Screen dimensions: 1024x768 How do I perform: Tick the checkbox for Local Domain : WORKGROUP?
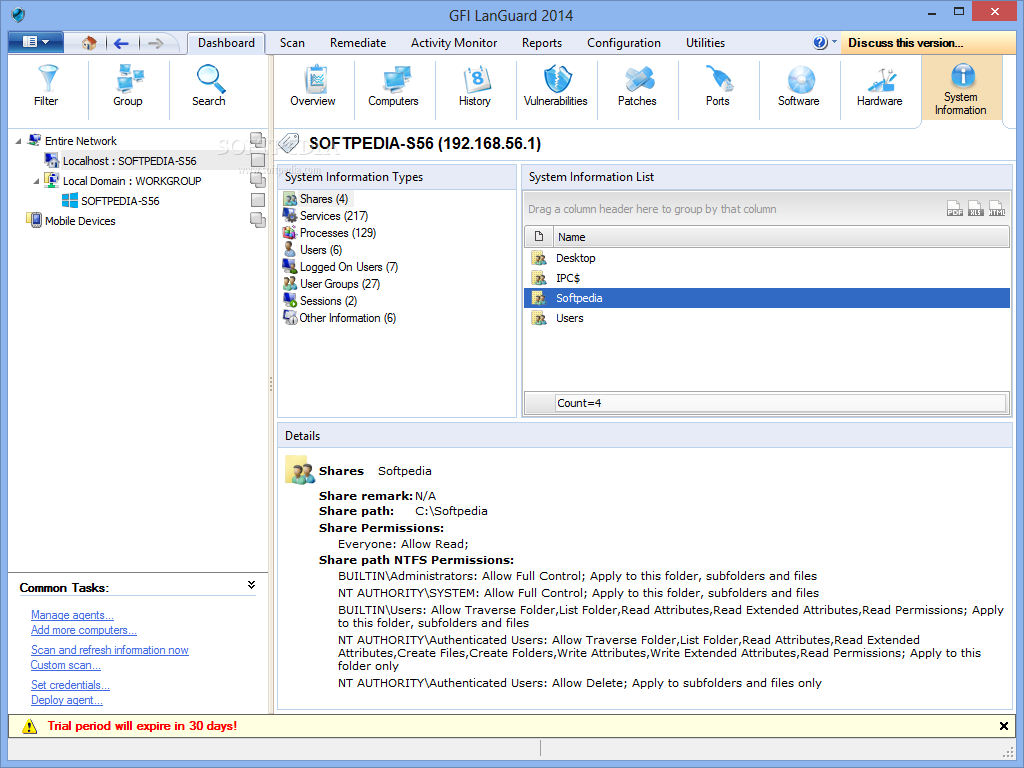tap(258, 180)
